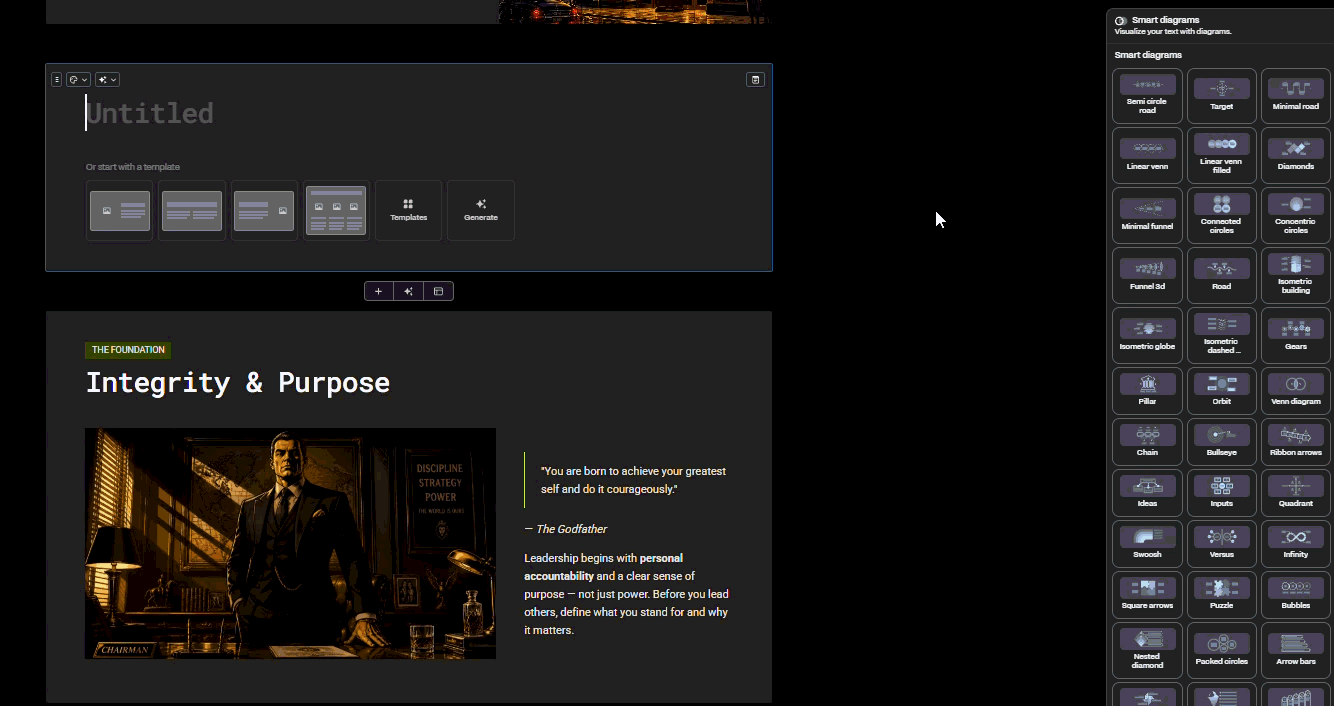The height and width of the screenshot is (706, 1334).
Task: Insert the Bullseye diagram
Action: 1221,441
